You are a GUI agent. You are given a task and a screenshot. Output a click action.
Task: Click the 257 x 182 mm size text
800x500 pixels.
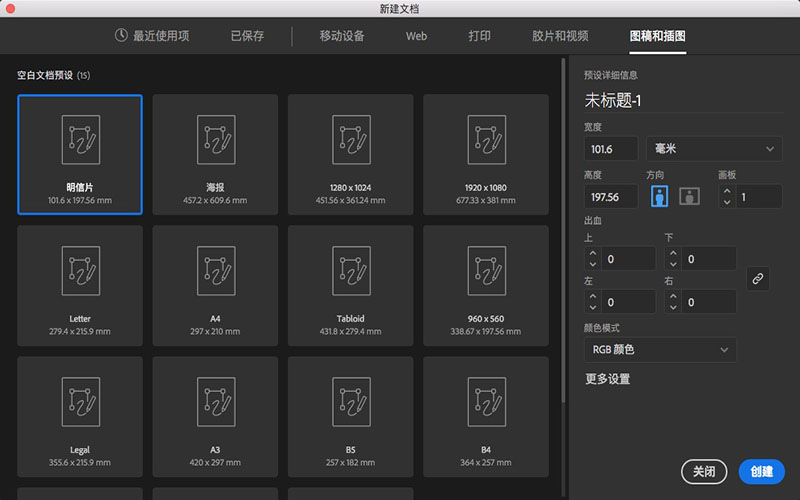click(351, 463)
